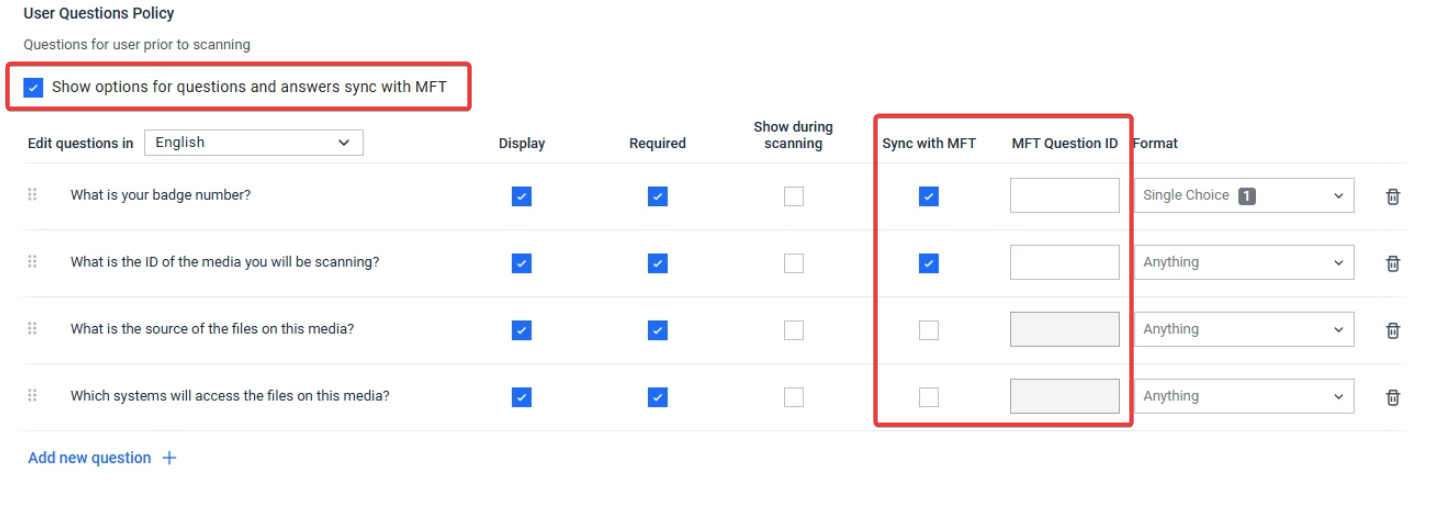Open Format dropdown for media ID question

[1243, 263]
